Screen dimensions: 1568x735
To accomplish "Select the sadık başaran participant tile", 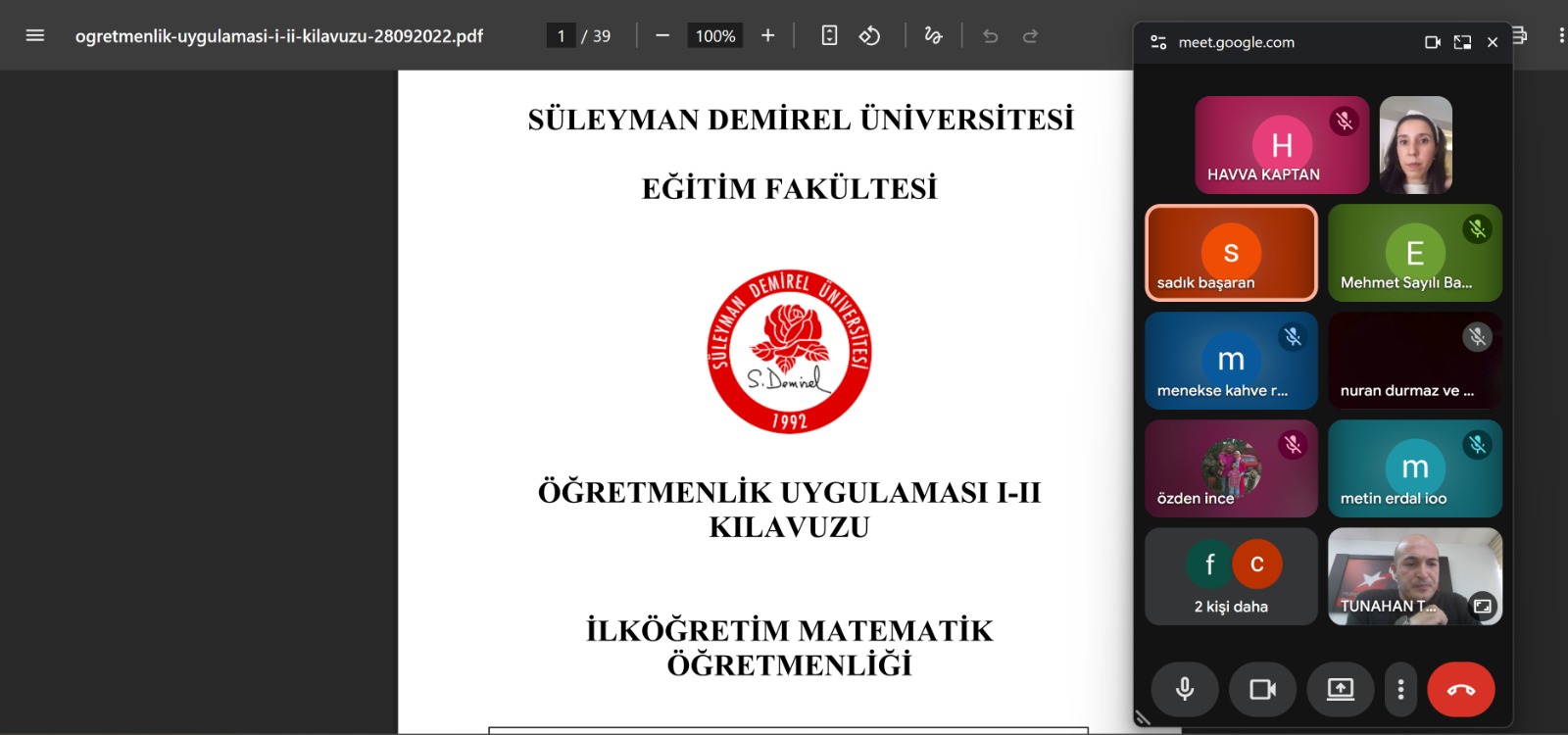I will click(x=1231, y=253).
